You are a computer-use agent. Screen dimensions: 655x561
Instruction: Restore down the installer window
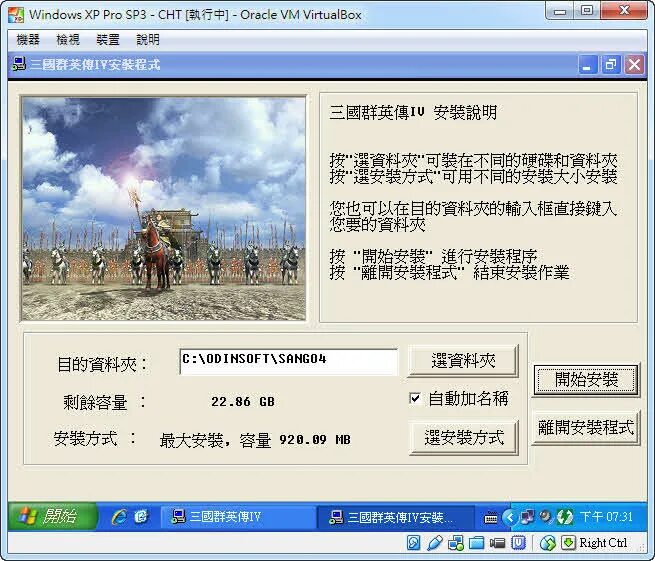[610, 65]
